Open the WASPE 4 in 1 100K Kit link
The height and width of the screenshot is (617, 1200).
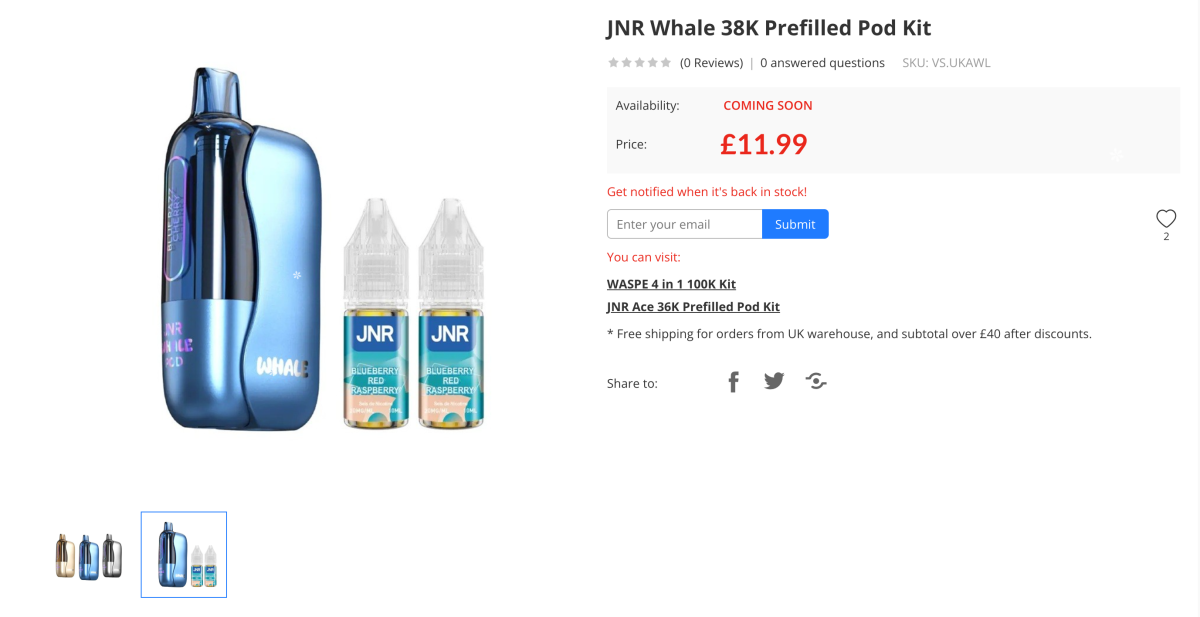671,284
